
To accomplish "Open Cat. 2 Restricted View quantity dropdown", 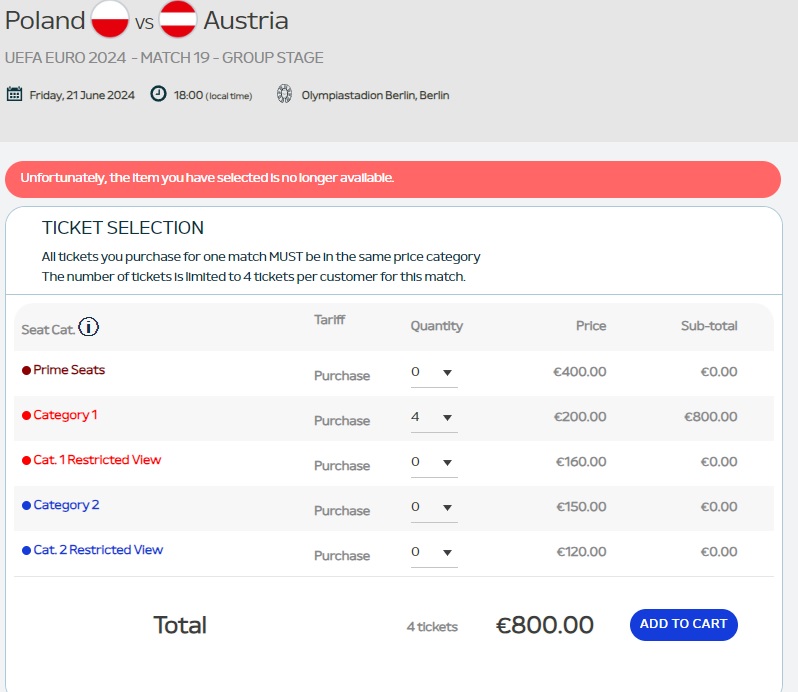I will point(434,553).
